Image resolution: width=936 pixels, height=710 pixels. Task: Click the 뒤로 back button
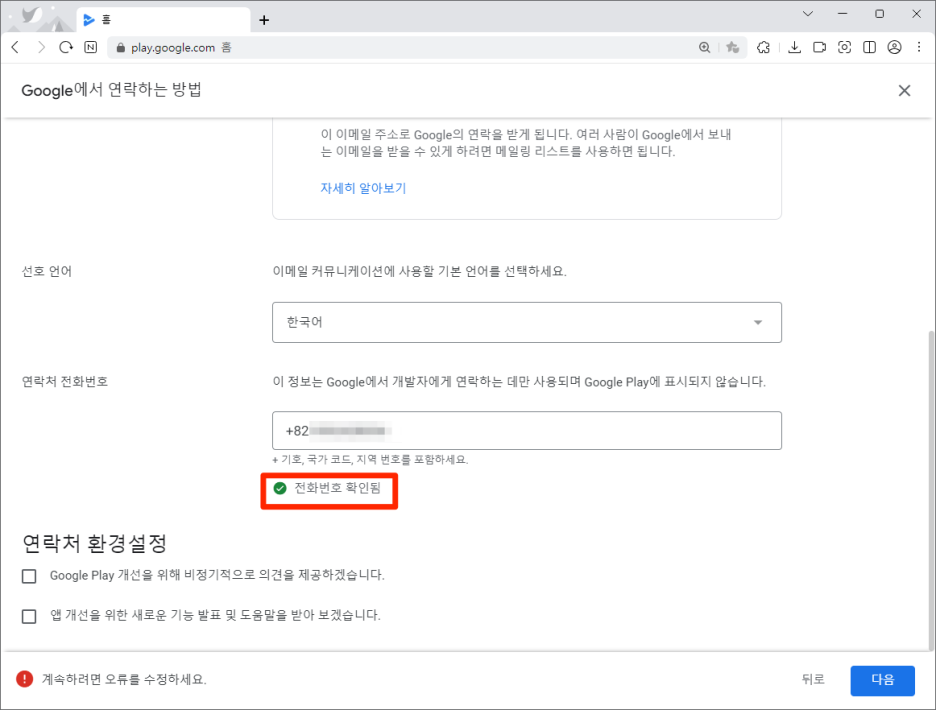tap(813, 680)
